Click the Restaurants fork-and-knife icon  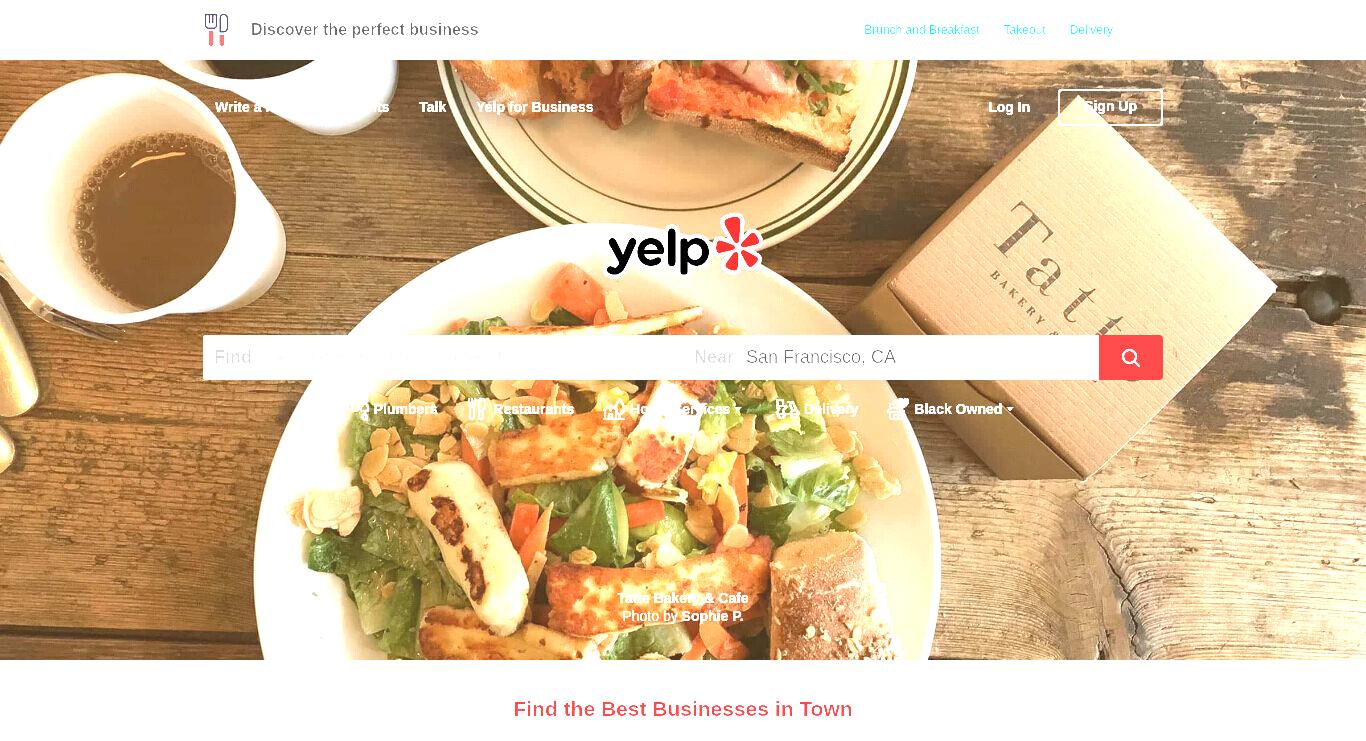478,409
